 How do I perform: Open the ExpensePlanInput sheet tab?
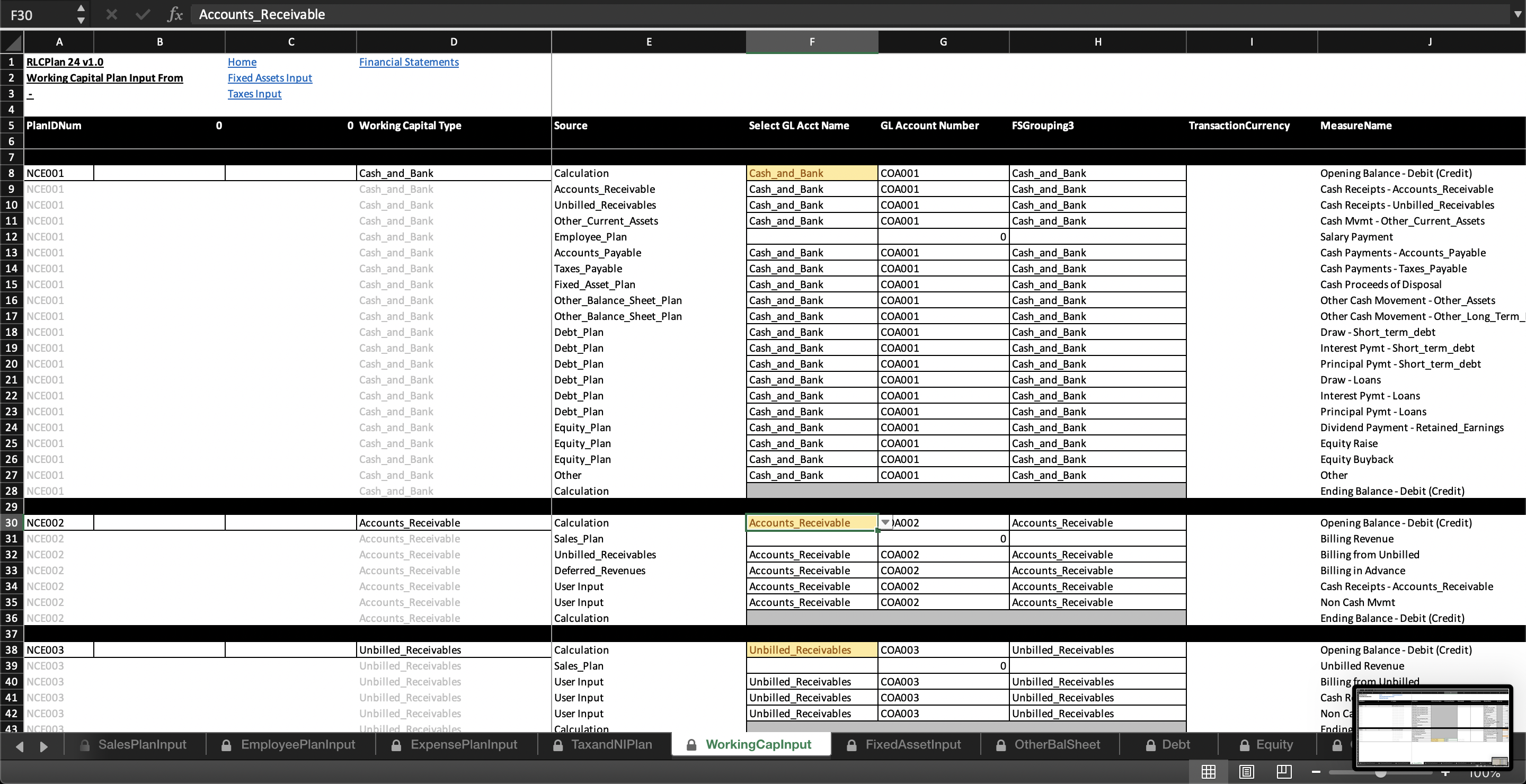tap(456, 744)
